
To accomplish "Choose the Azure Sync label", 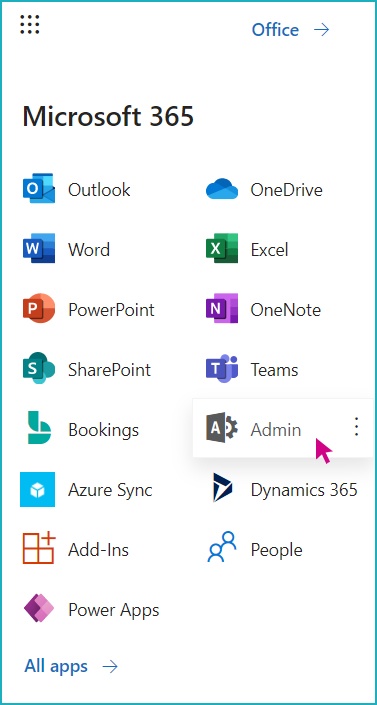I will [x=110, y=490].
